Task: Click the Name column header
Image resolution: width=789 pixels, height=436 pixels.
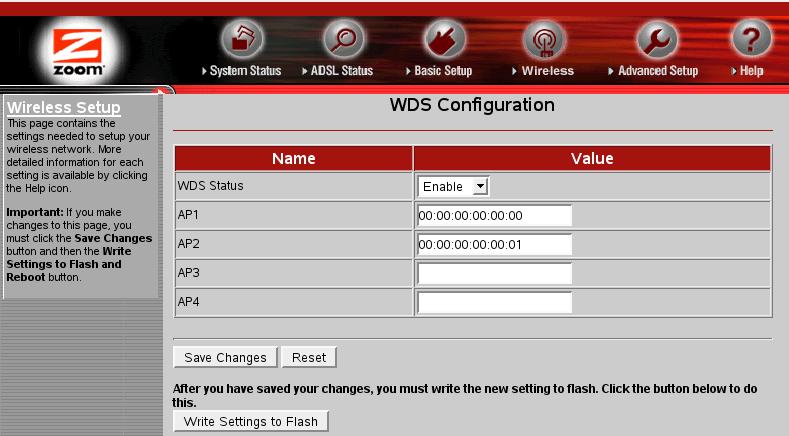Action: tap(293, 159)
